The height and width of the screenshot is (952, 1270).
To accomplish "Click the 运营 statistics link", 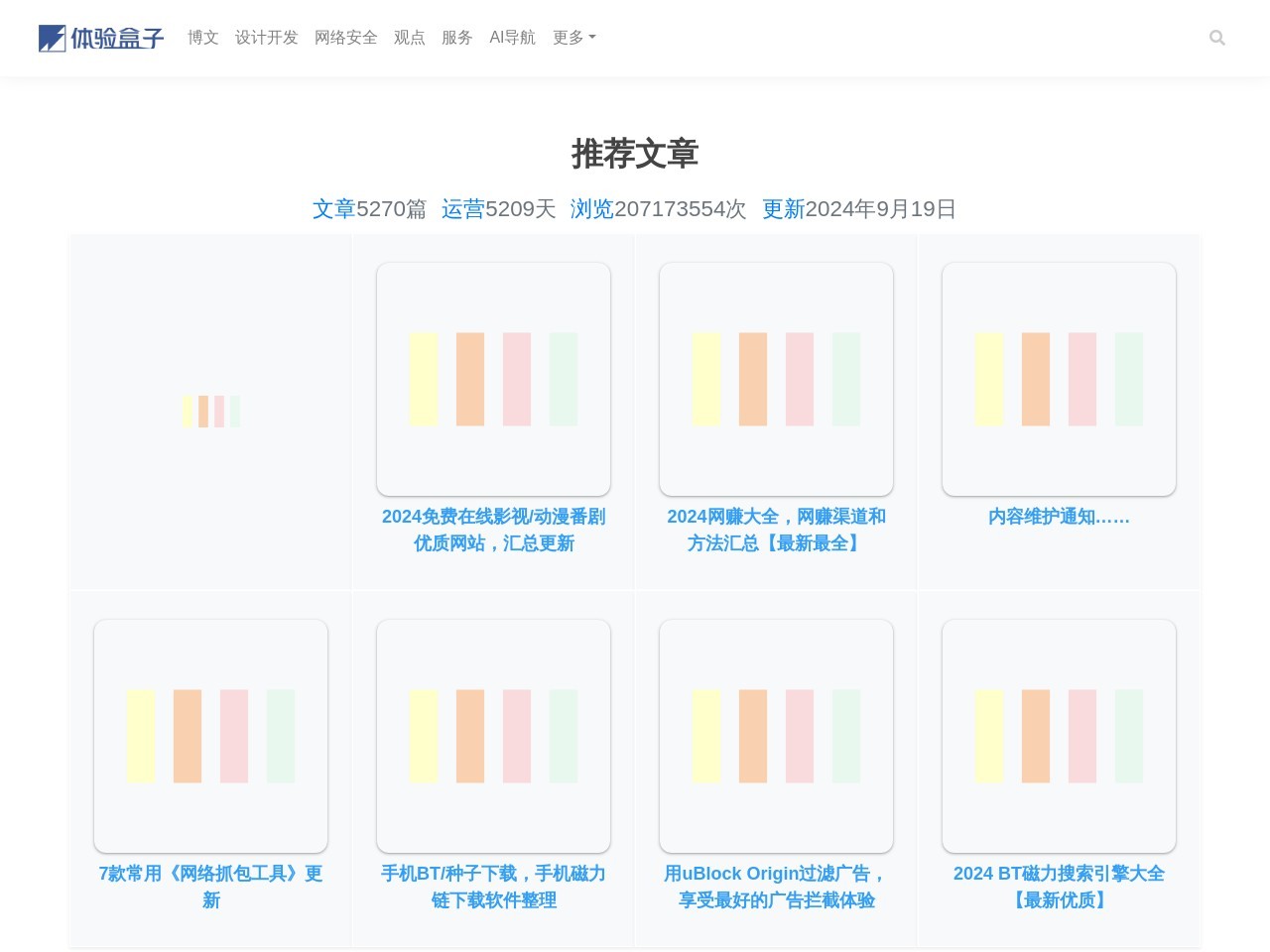I will pyautogui.click(x=463, y=209).
